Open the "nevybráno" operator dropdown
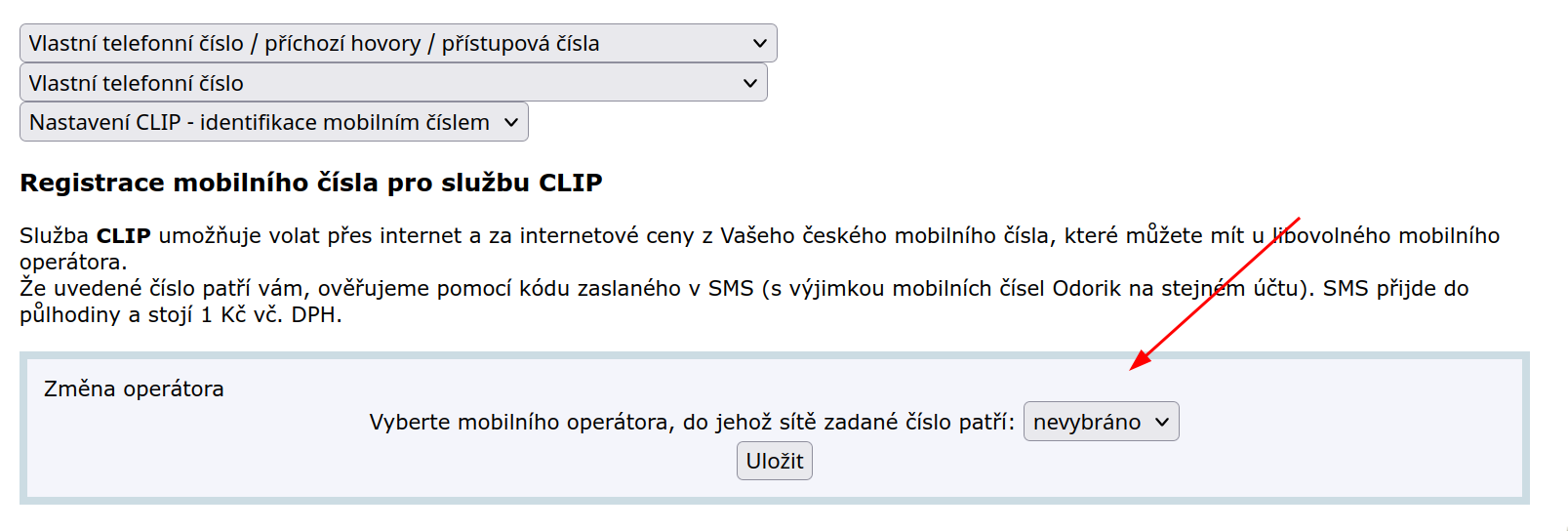This screenshot has height=531, width=1568. (x=1100, y=422)
